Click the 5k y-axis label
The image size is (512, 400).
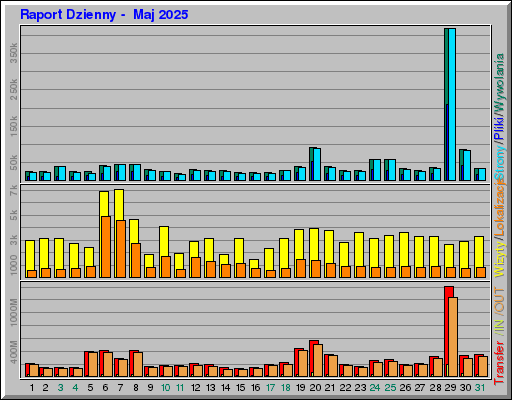pos(14,215)
